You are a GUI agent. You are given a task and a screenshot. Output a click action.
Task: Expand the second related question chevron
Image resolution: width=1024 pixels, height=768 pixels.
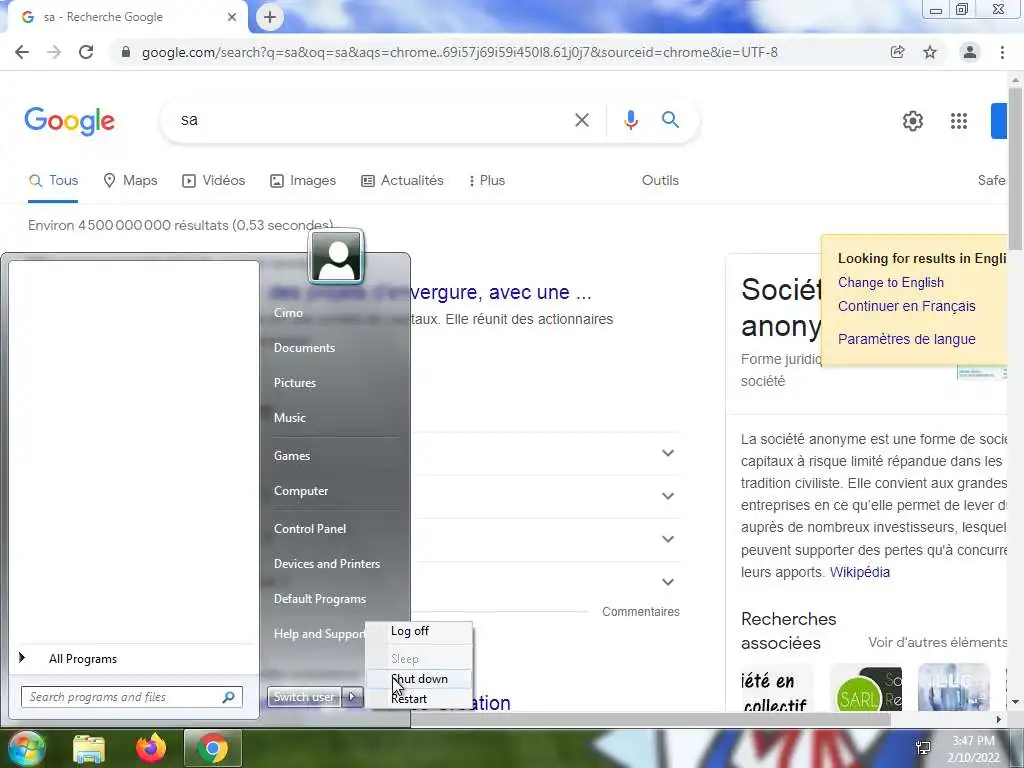click(x=667, y=496)
